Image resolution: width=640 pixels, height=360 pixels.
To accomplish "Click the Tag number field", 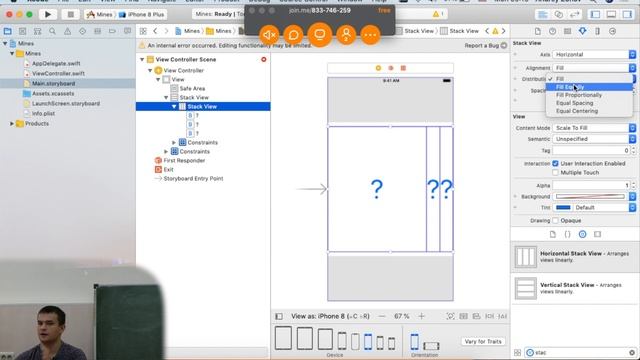I will coord(591,150).
